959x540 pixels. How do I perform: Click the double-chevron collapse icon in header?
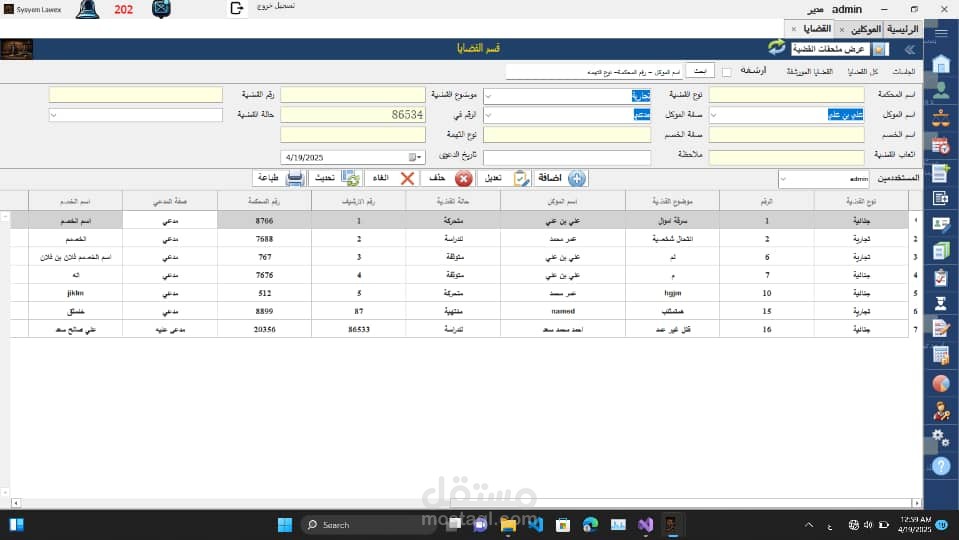(910, 50)
